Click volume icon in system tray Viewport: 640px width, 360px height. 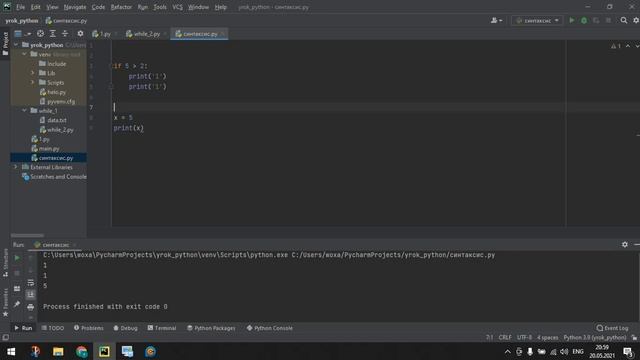[x=564, y=351]
